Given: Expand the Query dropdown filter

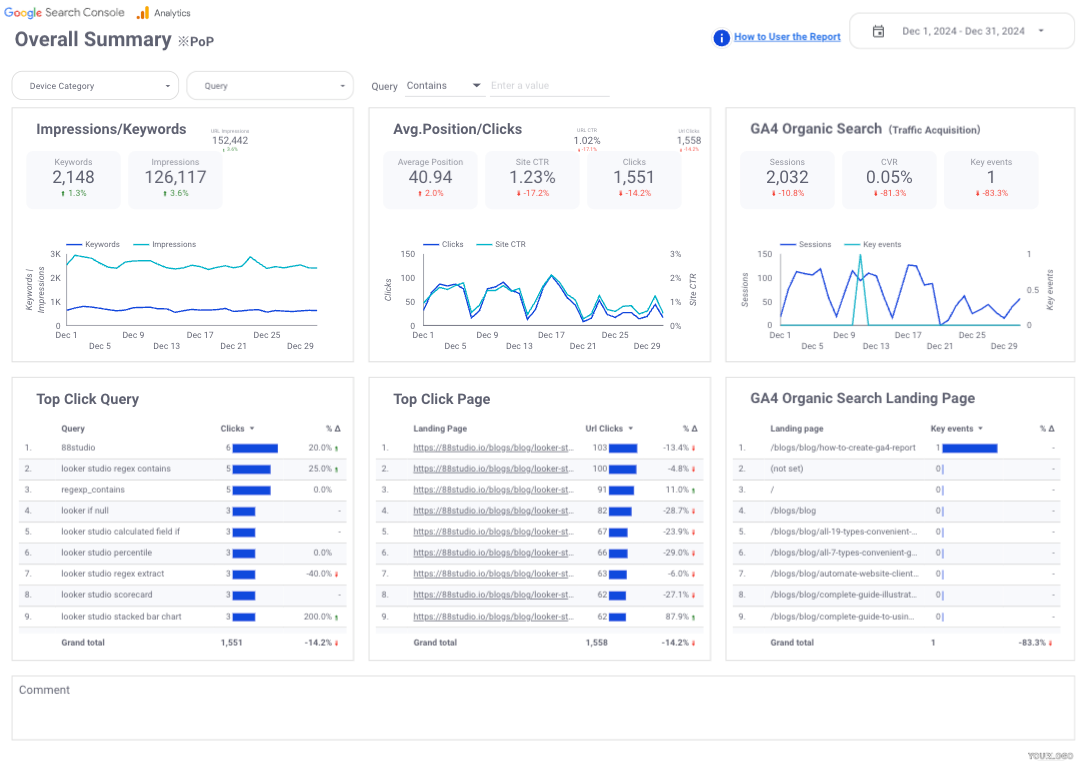Looking at the screenshot, I should click(x=270, y=86).
